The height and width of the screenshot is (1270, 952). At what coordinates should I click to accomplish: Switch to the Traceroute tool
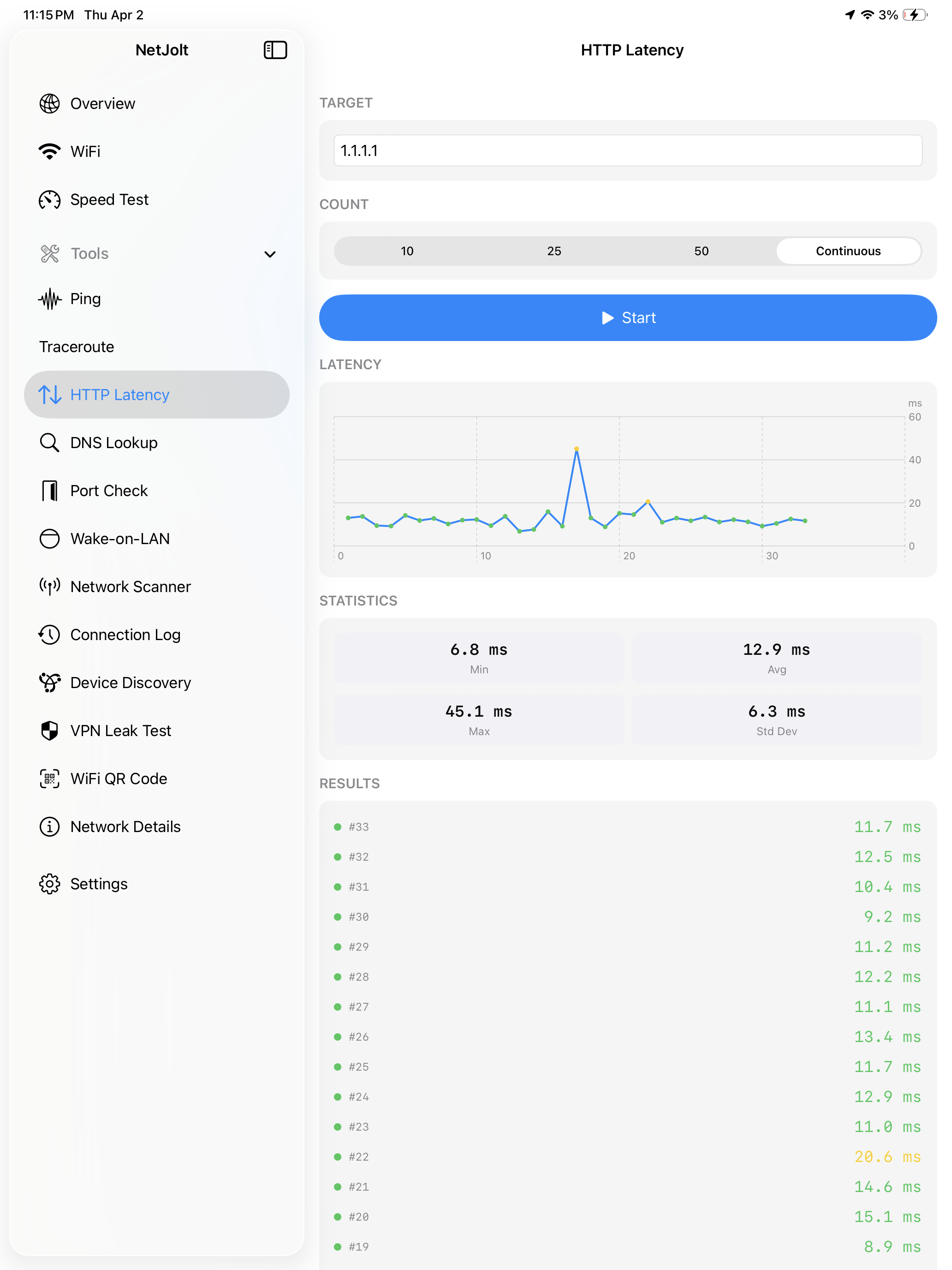pyautogui.click(x=76, y=347)
